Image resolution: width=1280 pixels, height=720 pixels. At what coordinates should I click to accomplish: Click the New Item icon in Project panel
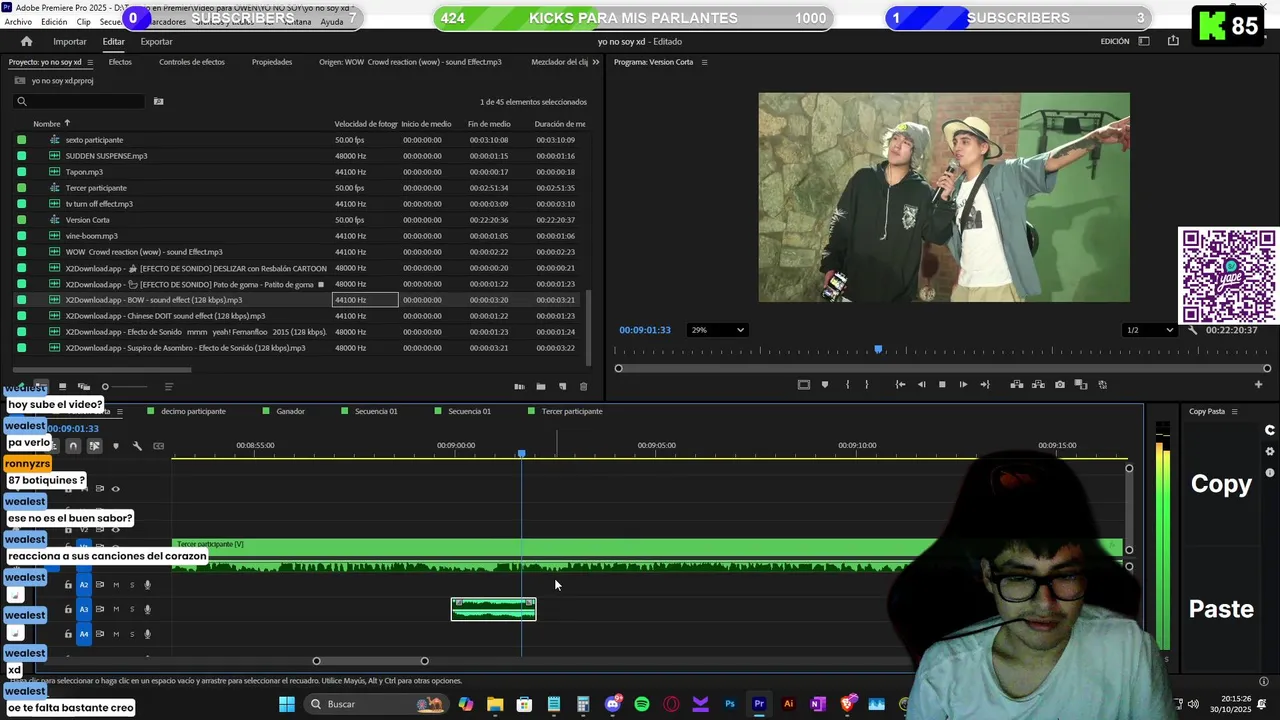pyautogui.click(x=562, y=387)
